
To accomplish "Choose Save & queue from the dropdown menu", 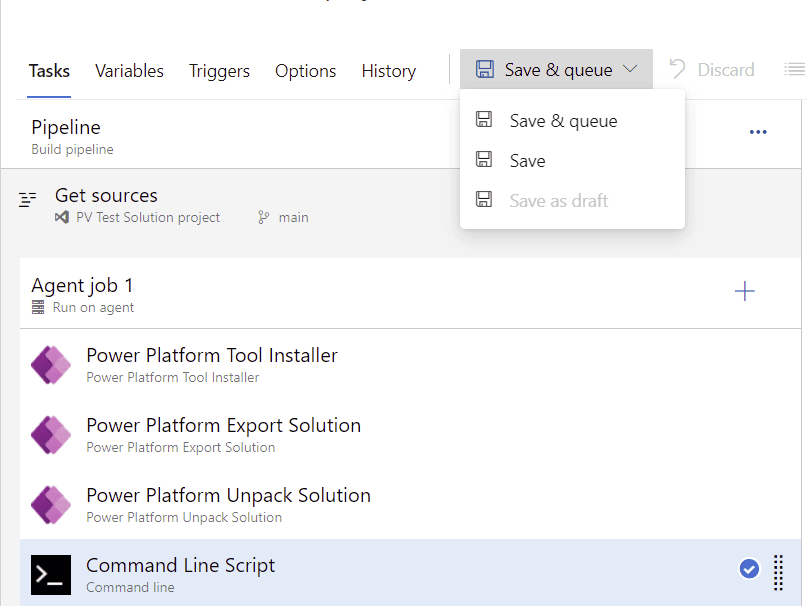I will click(x=572, y=120).
